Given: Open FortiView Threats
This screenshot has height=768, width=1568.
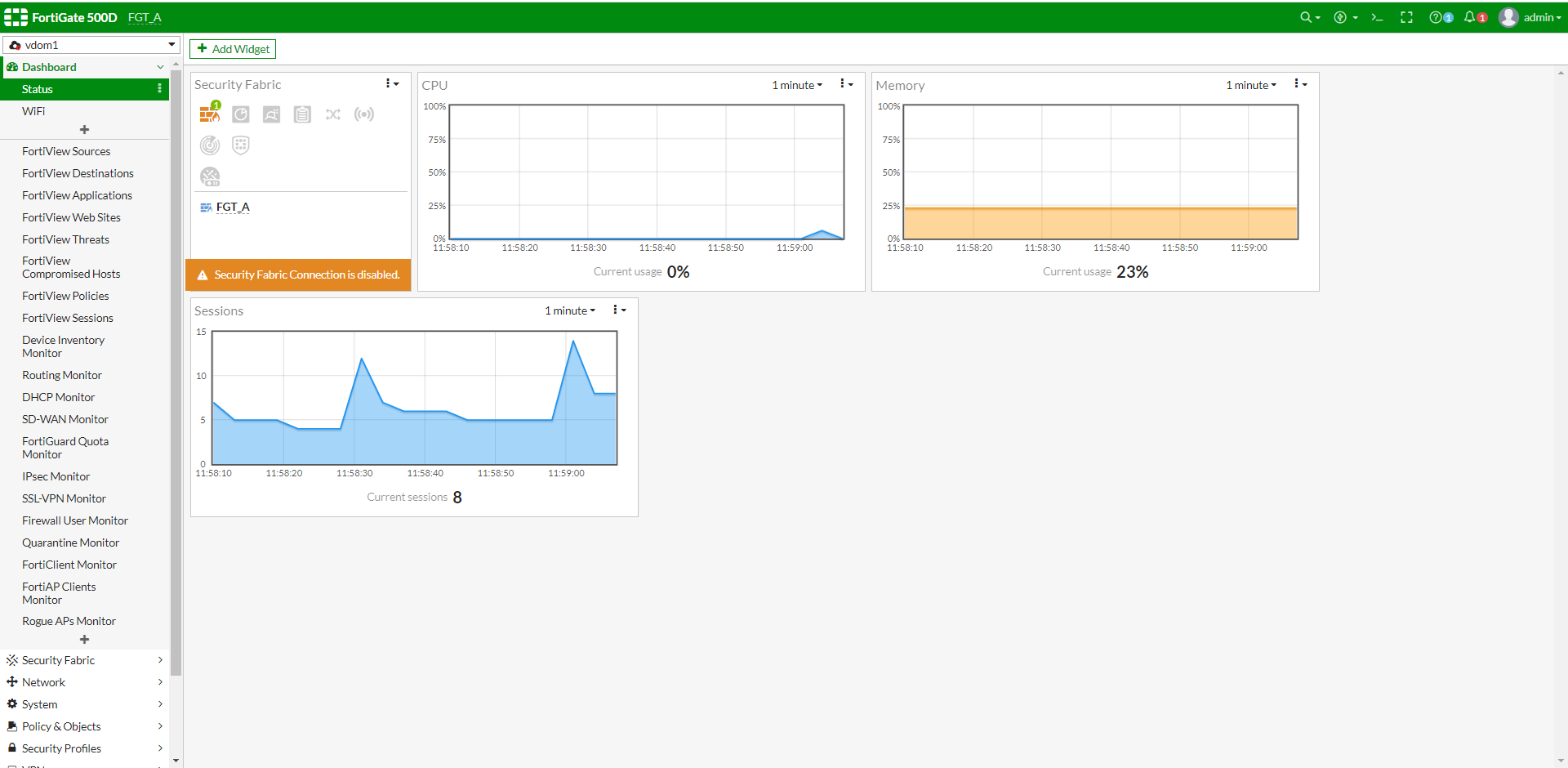Looking at the screenshot, I should [85, 239].
